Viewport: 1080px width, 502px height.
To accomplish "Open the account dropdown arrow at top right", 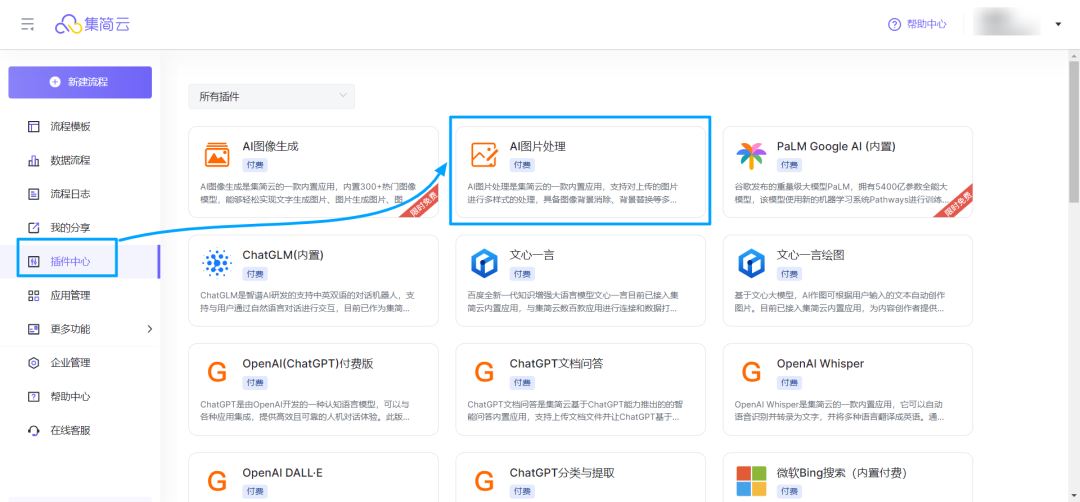I will click(x=1058, y=25).
